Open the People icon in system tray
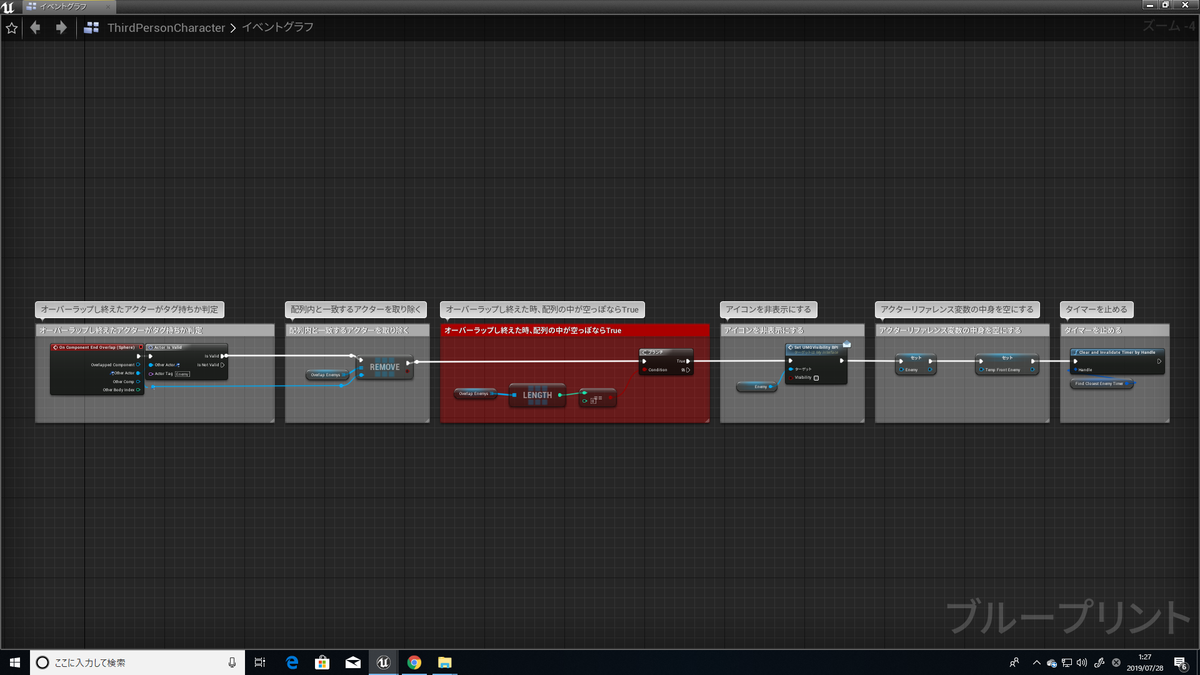Image resolution: width=1200 pixels, height=675 pixels. click(1016, 662)
